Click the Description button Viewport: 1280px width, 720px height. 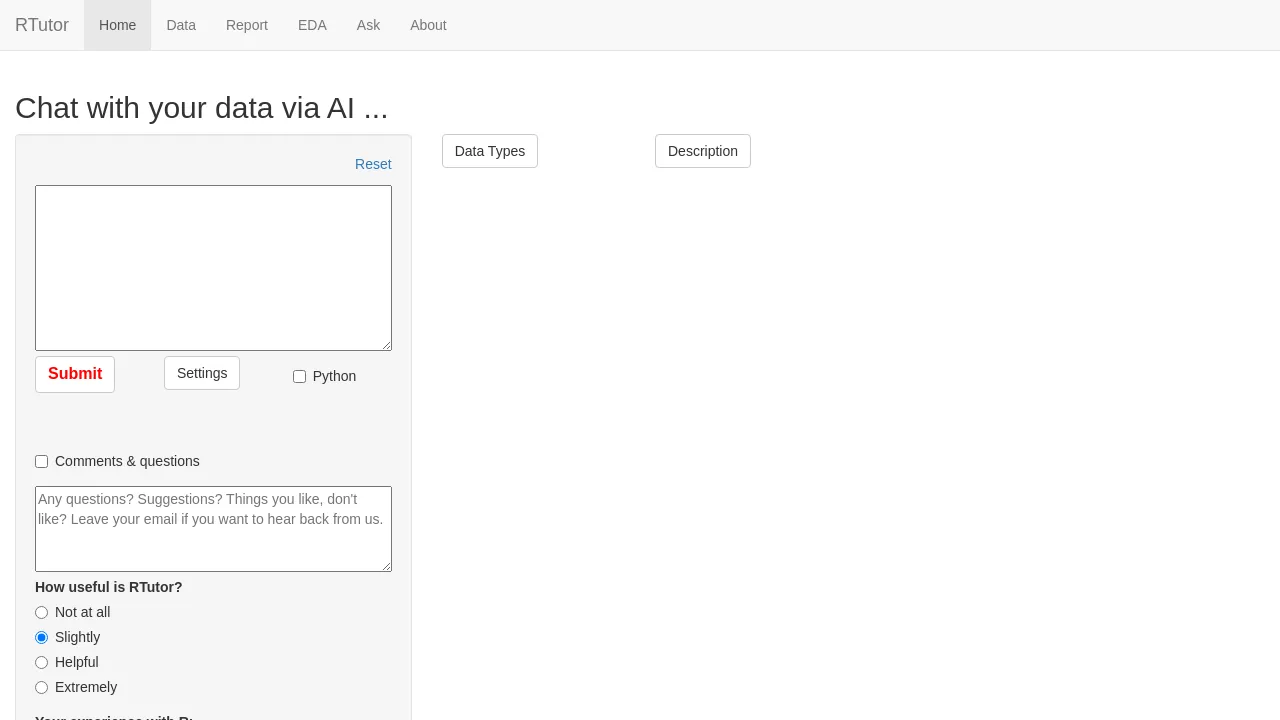[703, 151]
